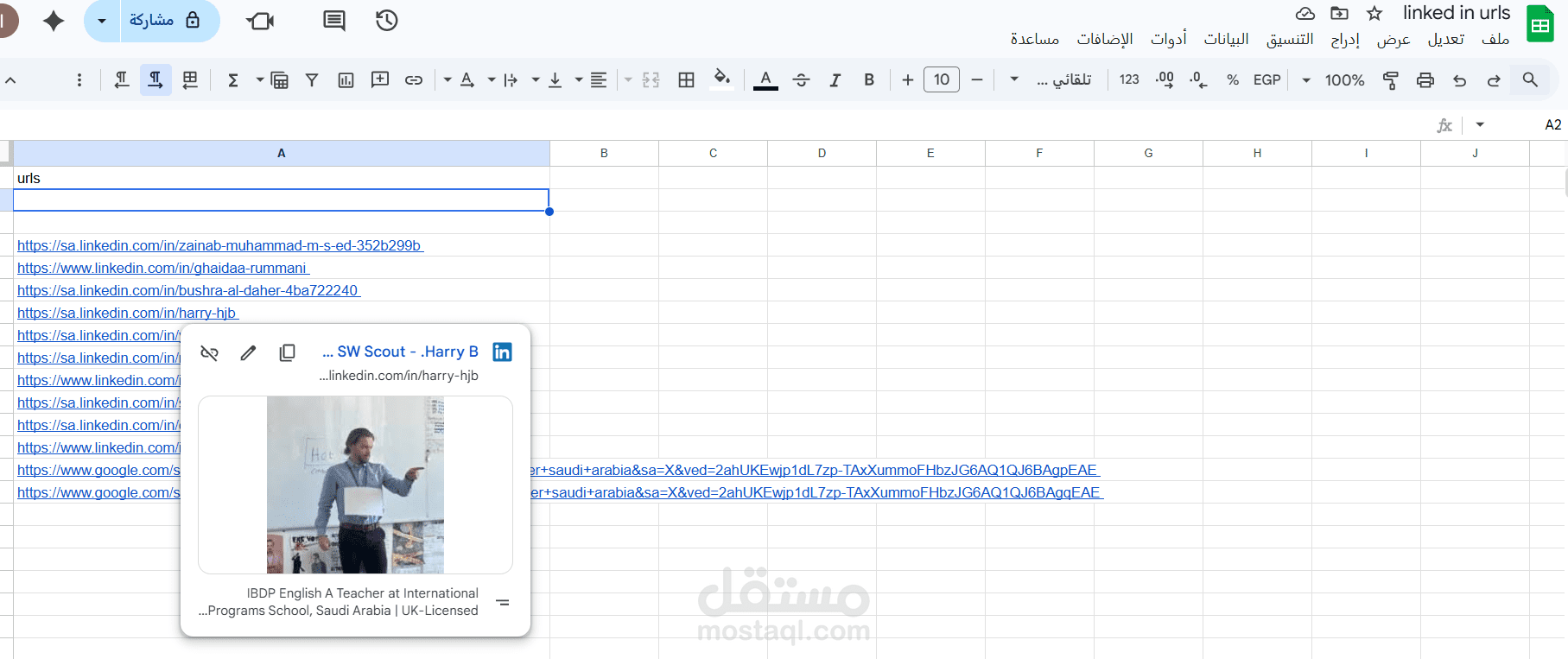Collapse the menus with the caret
The height and width of the screenshot is (659, 1568).
click(x=10, y=80)
